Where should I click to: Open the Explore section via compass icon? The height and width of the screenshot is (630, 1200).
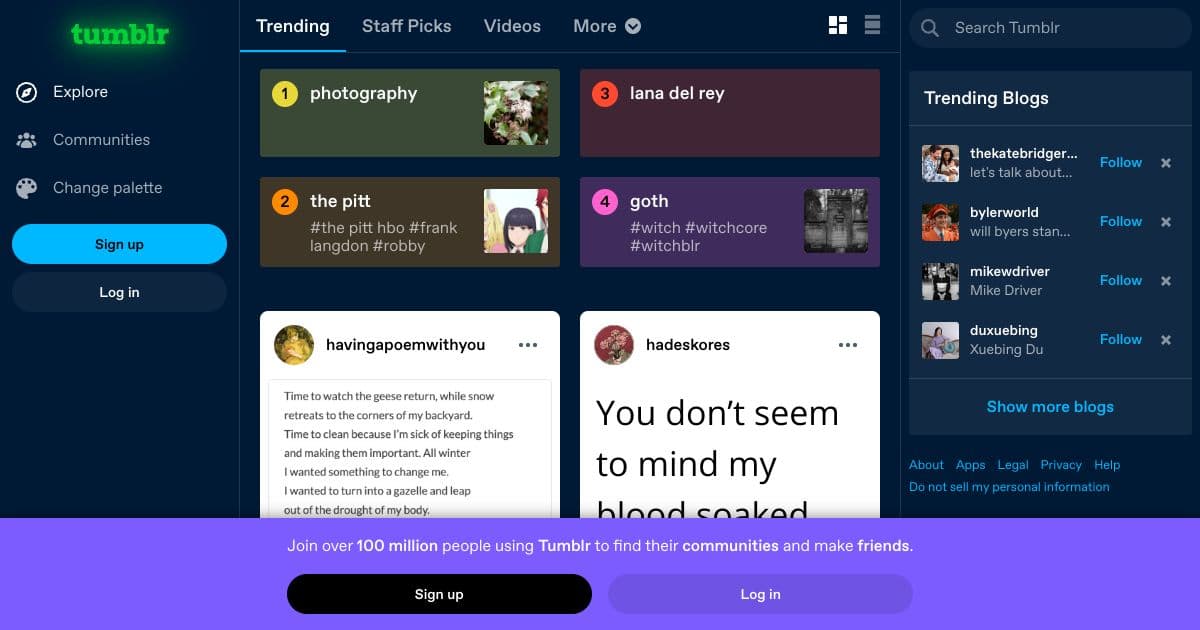(25, 91)
